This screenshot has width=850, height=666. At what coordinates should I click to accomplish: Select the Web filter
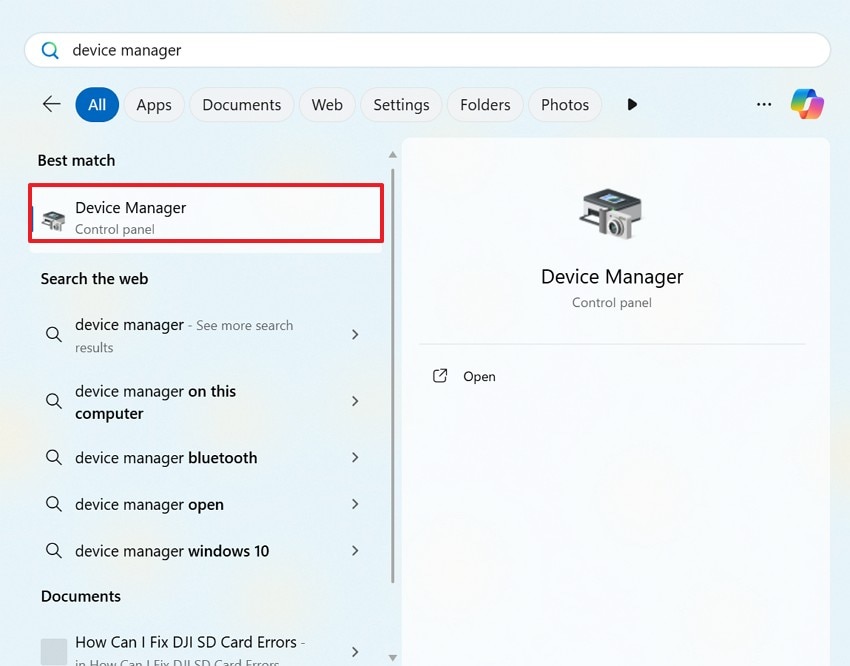(x=327, y=104)
